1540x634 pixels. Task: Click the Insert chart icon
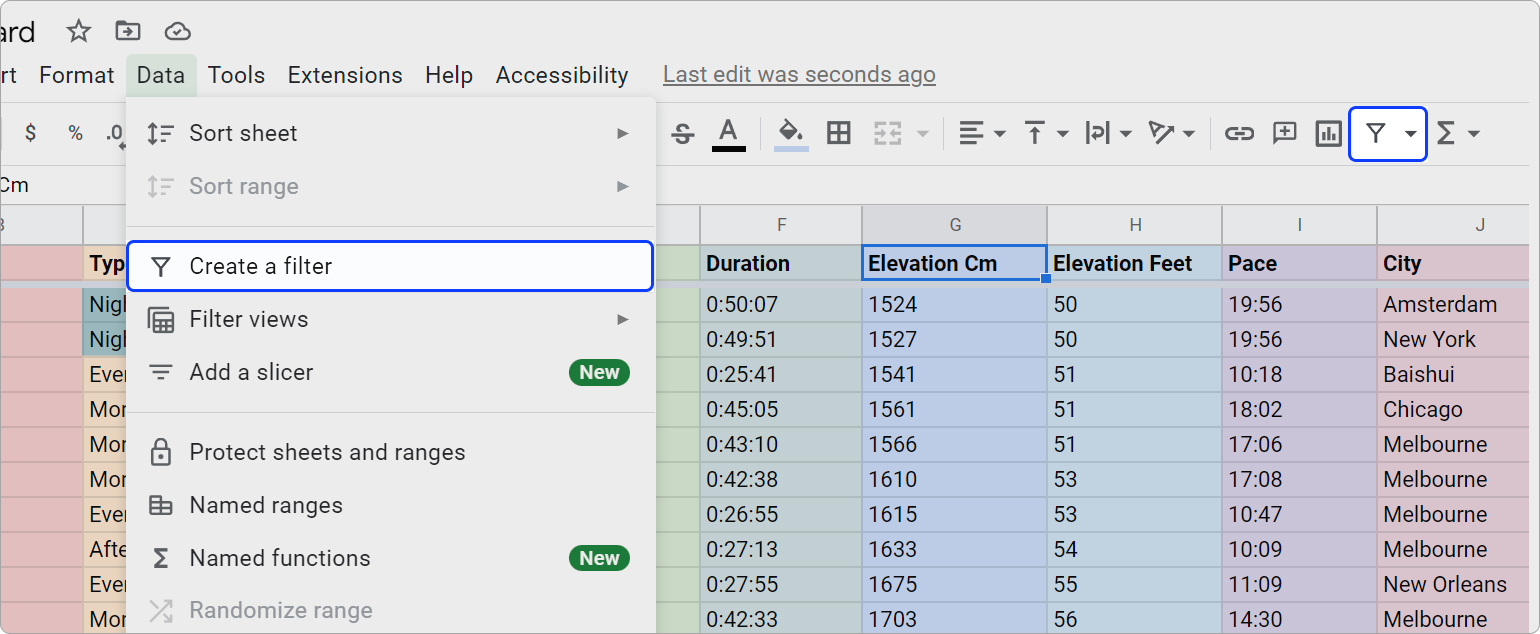1328,132
